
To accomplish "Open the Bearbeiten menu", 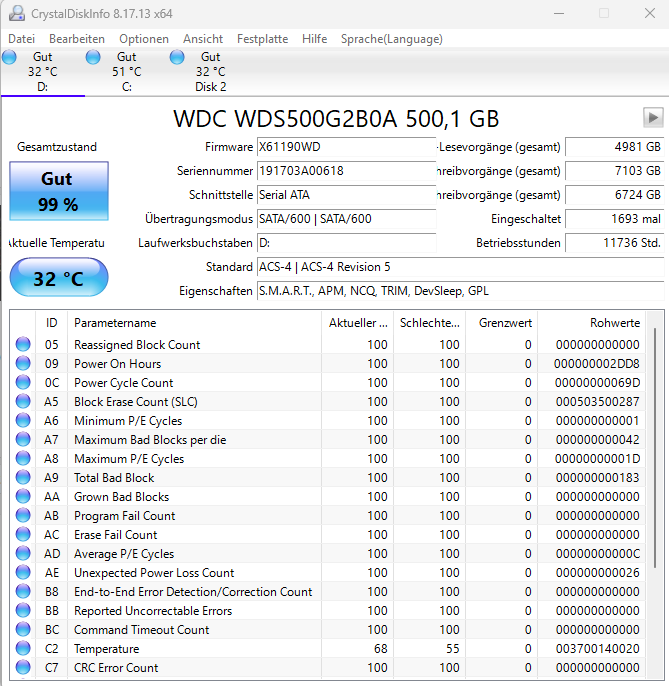I will pyautogui.click(x=77, y=39).
